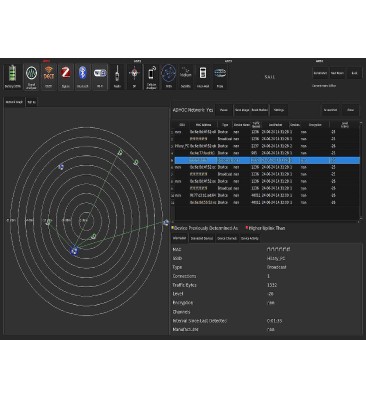Screen dimensions: 366x398
Task: Select the DECT scanner icon
Action: (49, 77)
